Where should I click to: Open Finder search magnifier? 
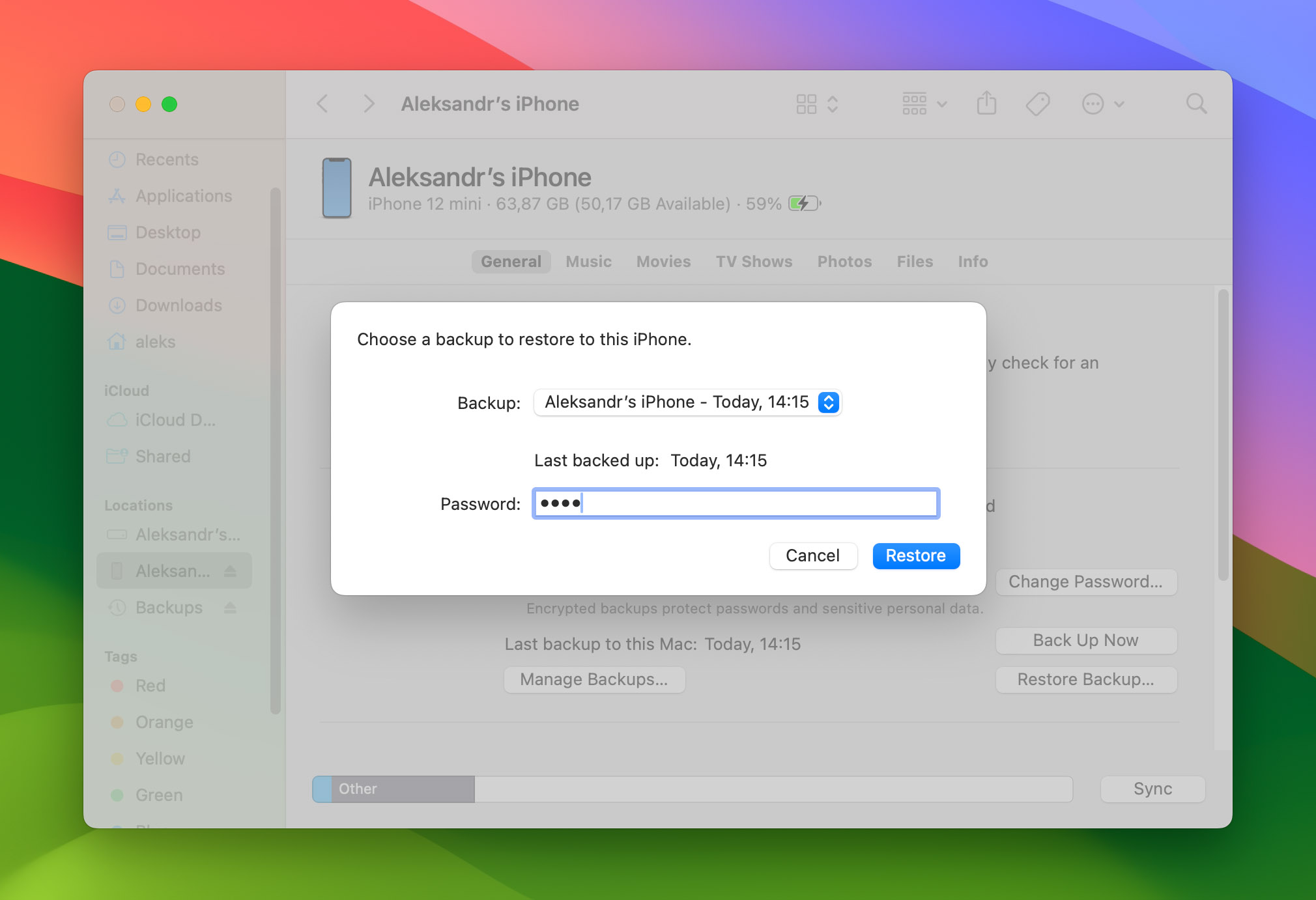[1196, 104]
